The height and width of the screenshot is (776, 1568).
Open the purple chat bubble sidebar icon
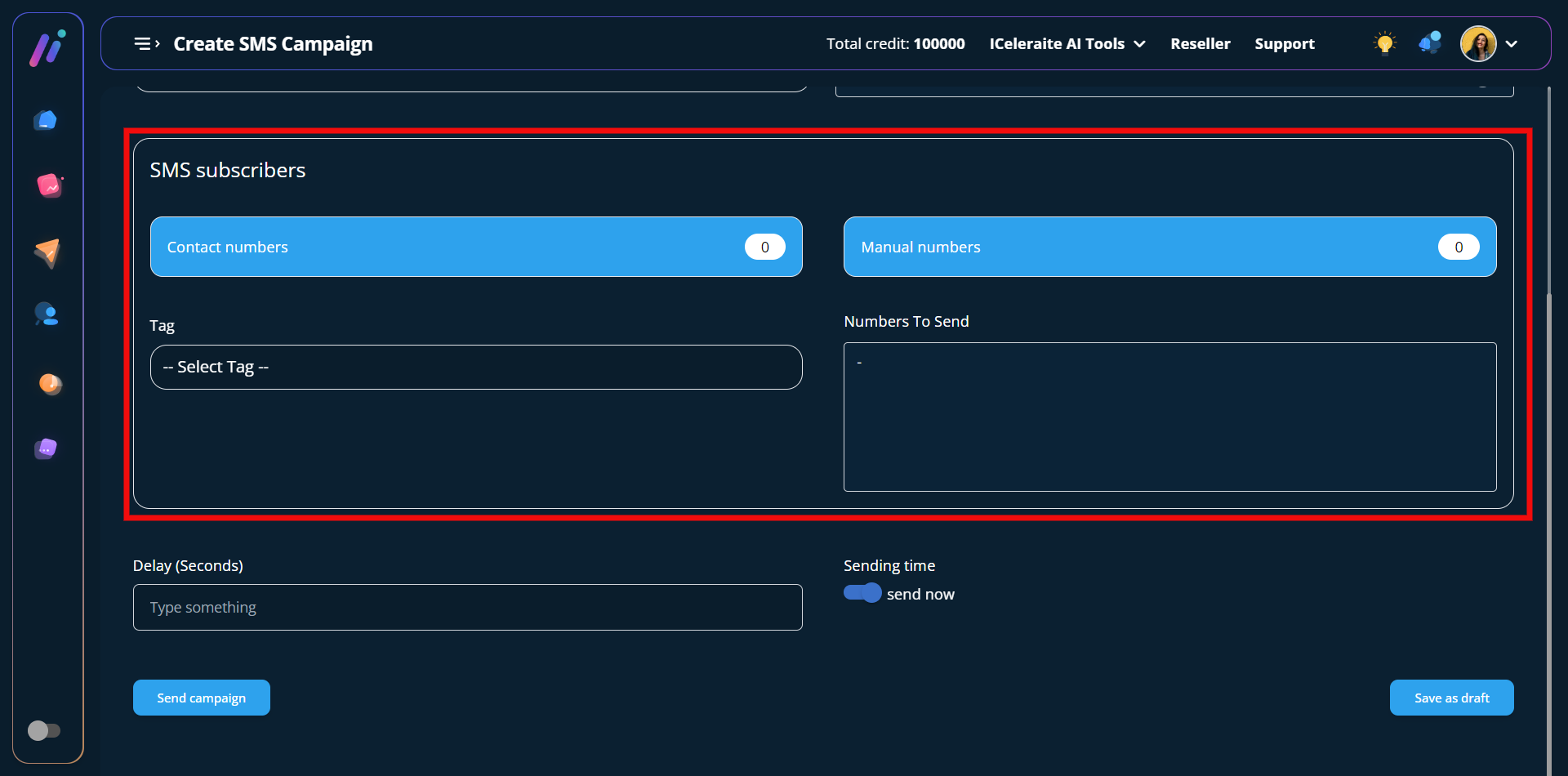[x=47, y=448]
